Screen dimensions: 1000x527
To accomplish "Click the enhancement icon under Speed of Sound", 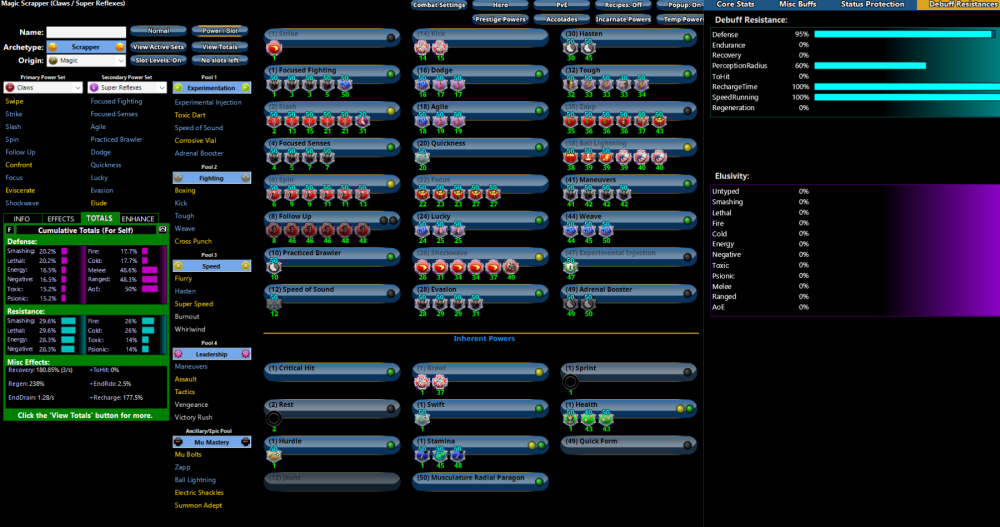I will tap(273, 303).
